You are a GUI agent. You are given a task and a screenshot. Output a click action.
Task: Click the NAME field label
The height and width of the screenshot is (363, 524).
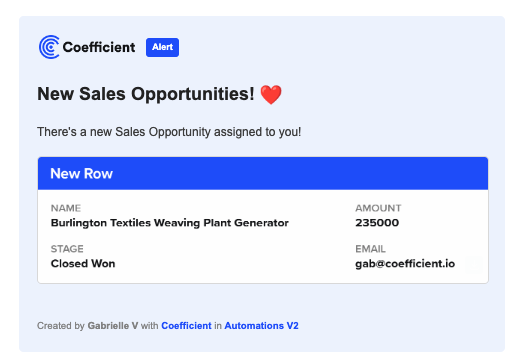tap(66, 208)
